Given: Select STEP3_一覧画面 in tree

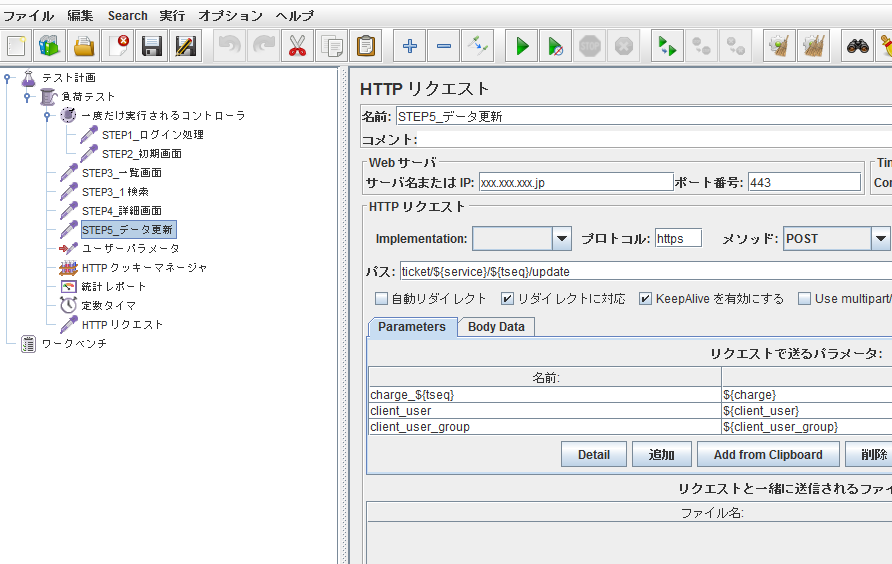Looking at the screenshot, I should pyautogui.click(x=122, y=173).
